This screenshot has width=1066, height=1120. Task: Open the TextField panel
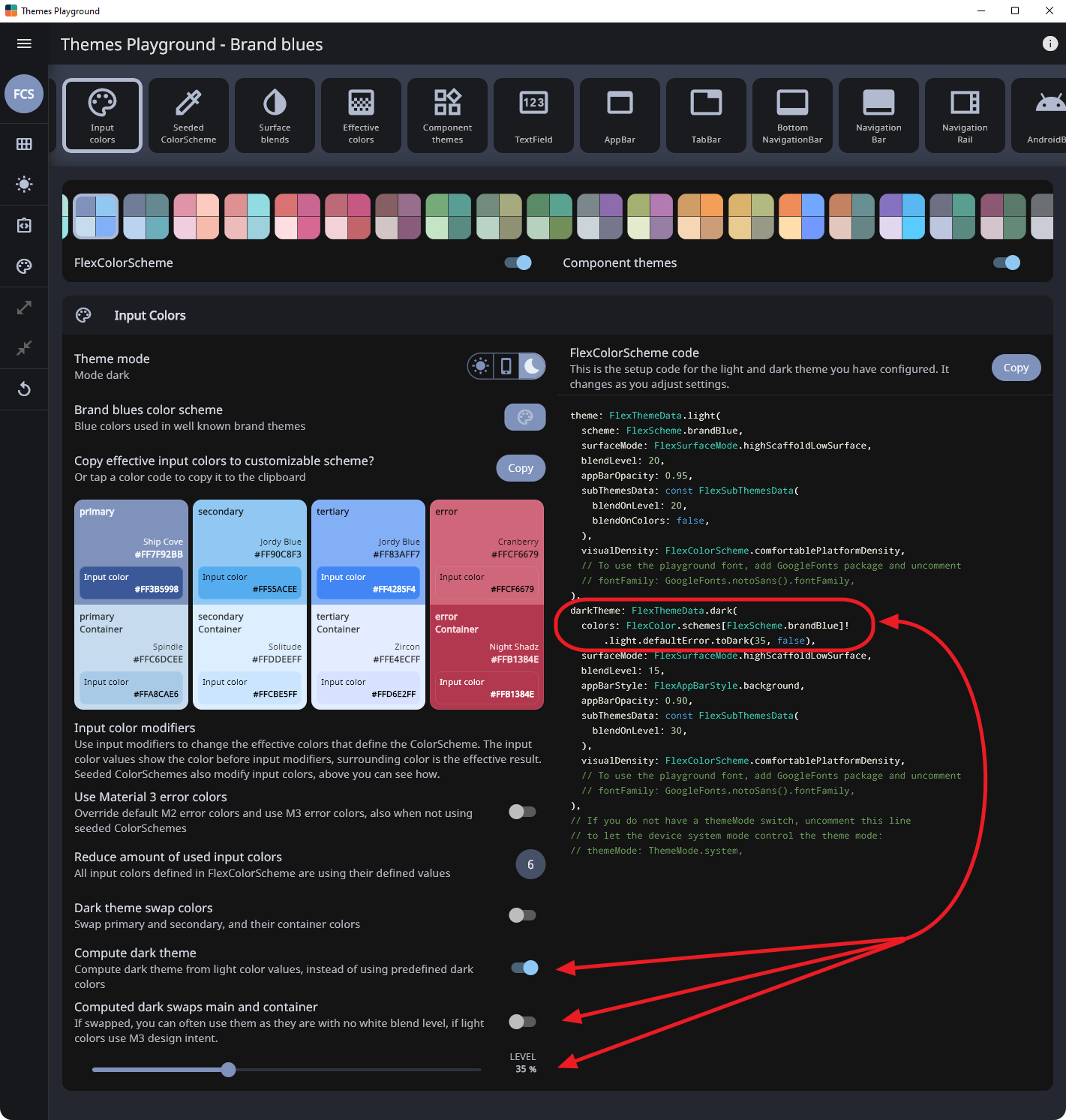click(533, 116)
